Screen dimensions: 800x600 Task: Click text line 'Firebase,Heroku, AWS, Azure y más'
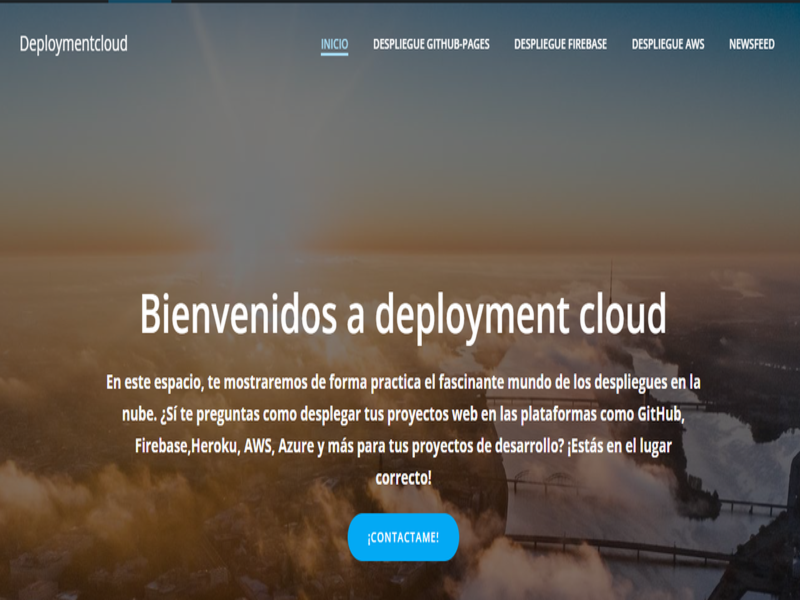point(403,446)
